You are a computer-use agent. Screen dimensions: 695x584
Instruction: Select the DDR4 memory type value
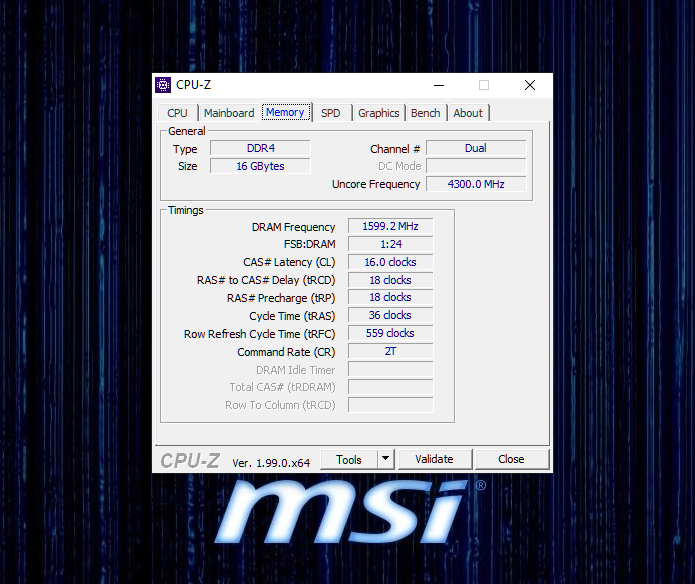pos(260,148)
